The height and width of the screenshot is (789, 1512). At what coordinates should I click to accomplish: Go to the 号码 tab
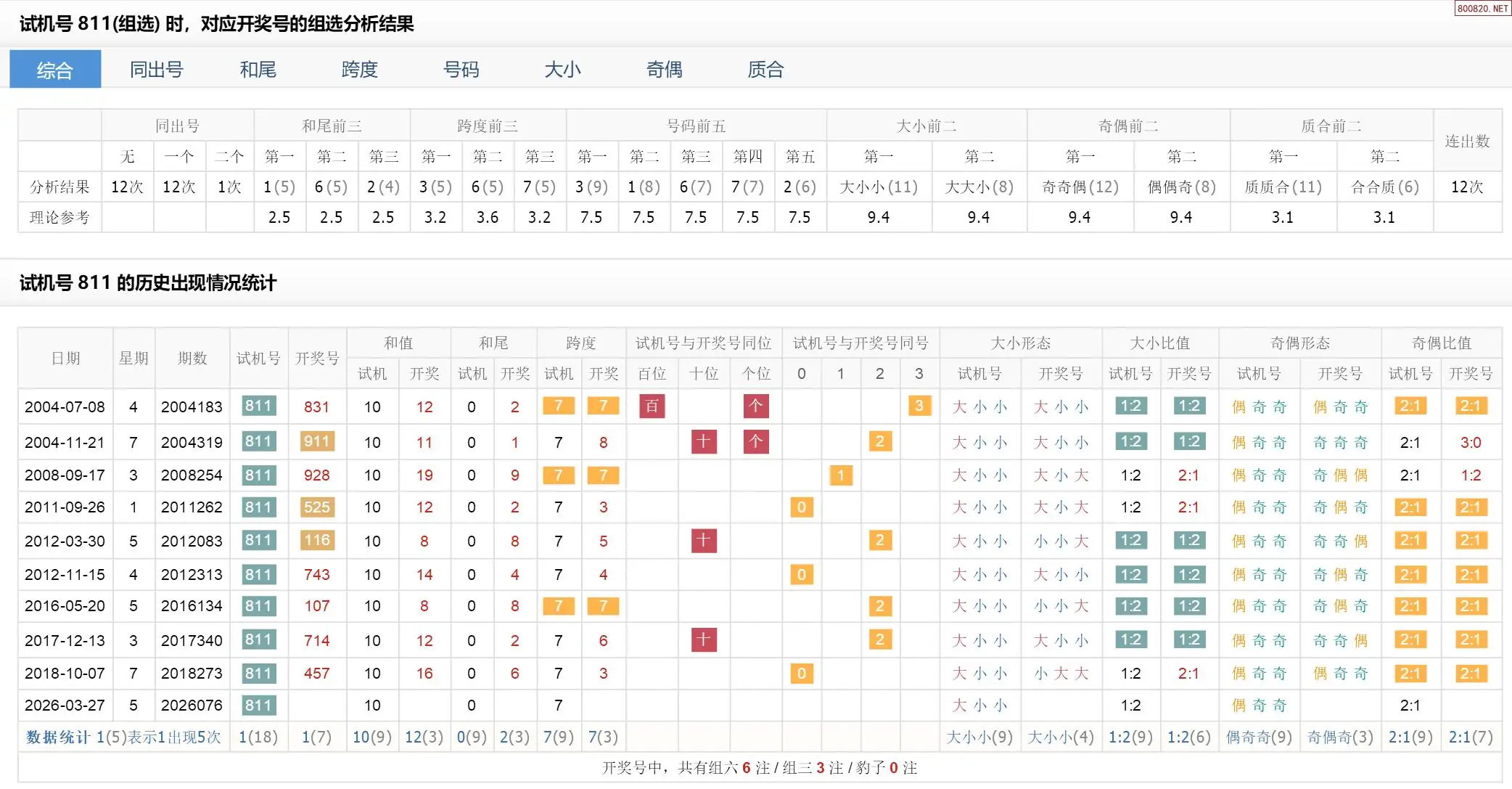pos(461,70)
